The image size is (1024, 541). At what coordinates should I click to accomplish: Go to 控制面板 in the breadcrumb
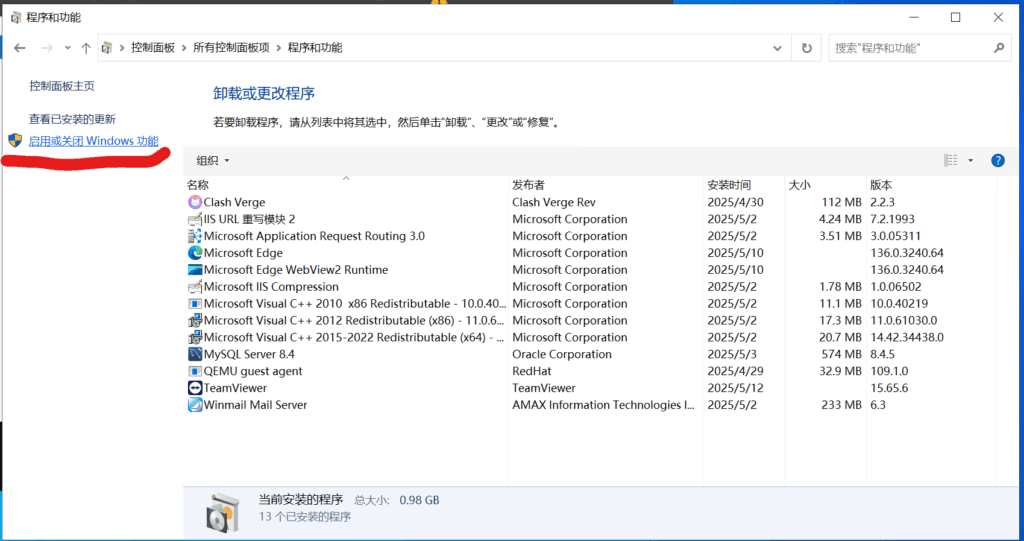pos(153,48)
